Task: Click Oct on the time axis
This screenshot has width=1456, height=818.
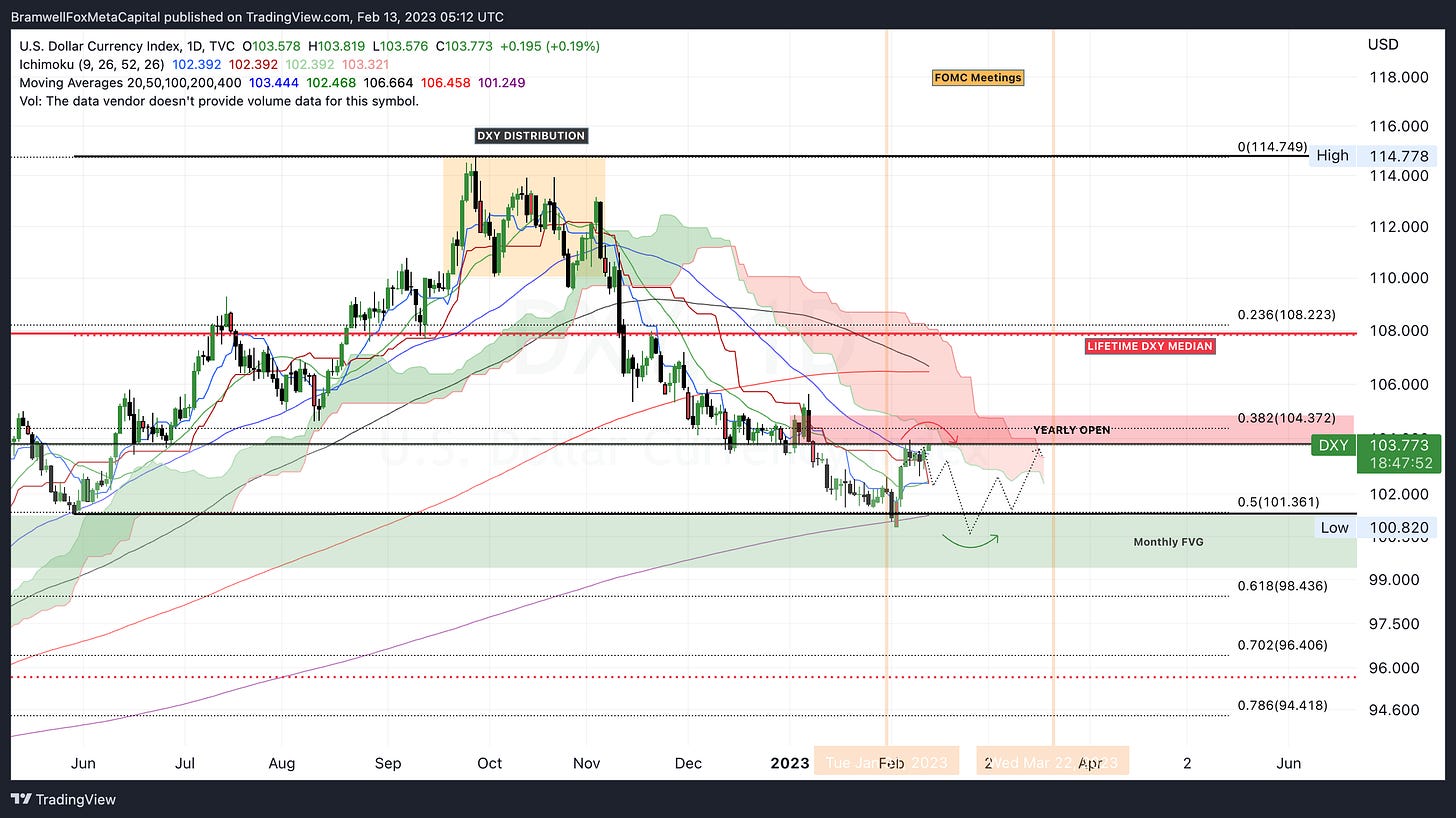Action: [490, 763]
